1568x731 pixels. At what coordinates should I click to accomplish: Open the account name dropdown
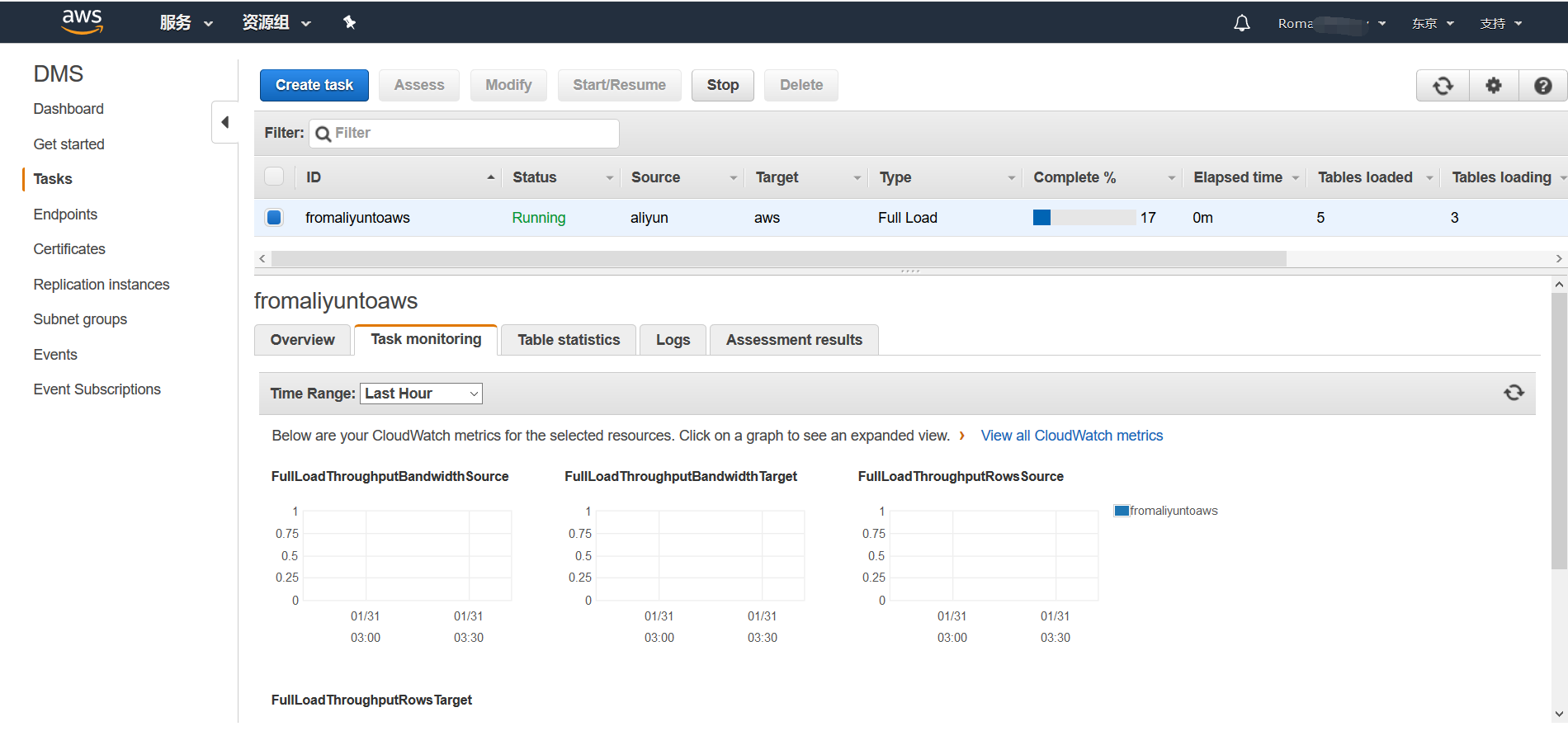click(x=1332, y=24)
